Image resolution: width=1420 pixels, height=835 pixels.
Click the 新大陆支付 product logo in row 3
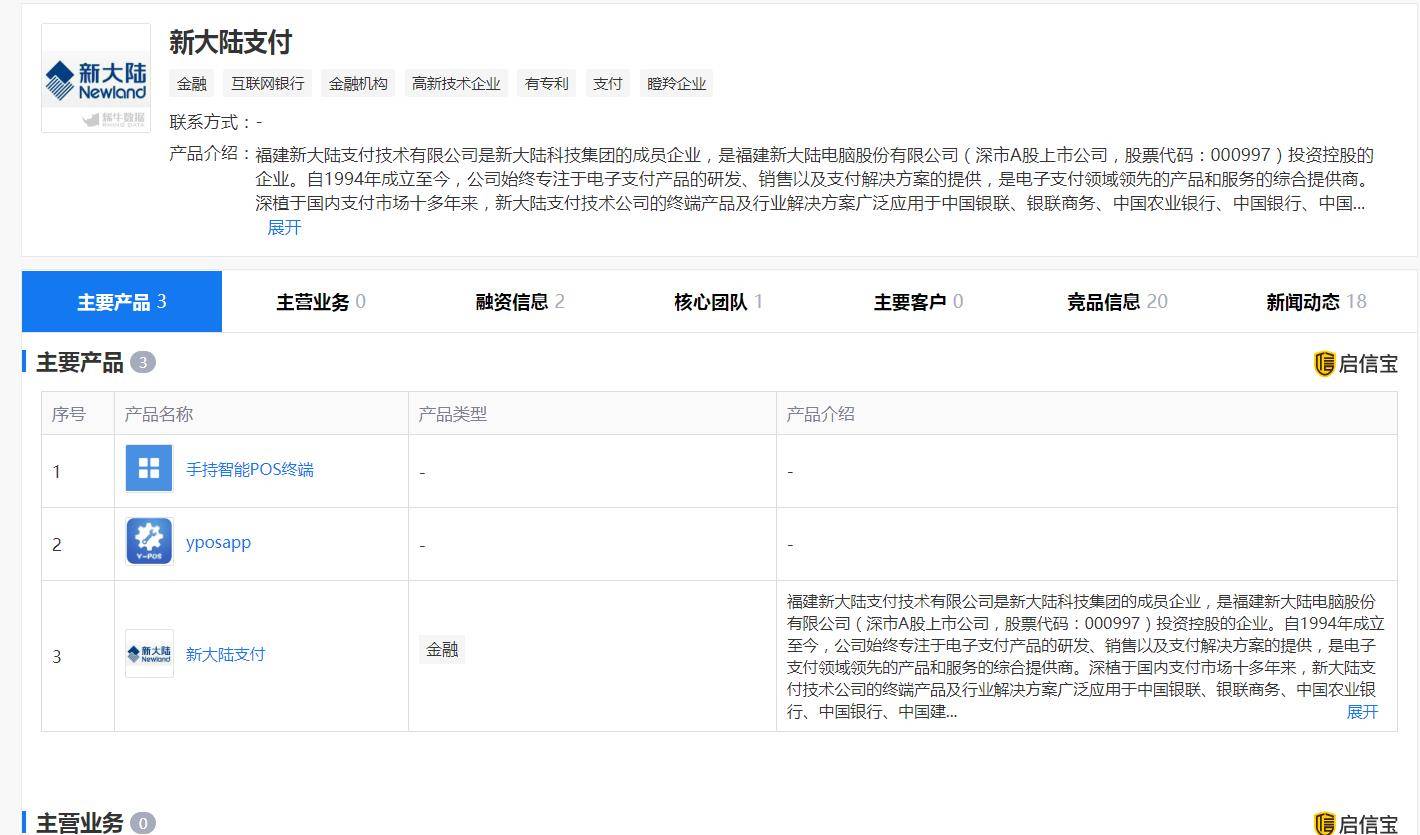[x=149, y=653]
